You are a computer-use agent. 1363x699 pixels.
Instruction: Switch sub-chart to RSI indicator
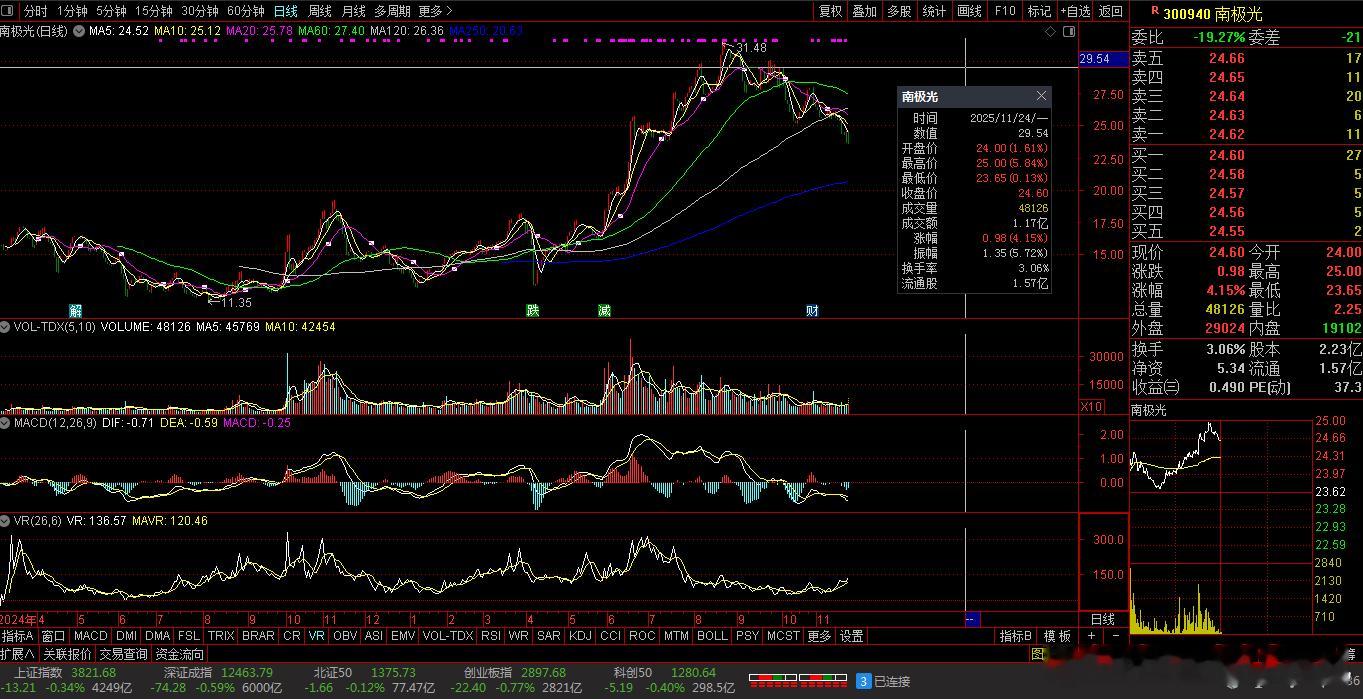point(491,636)
